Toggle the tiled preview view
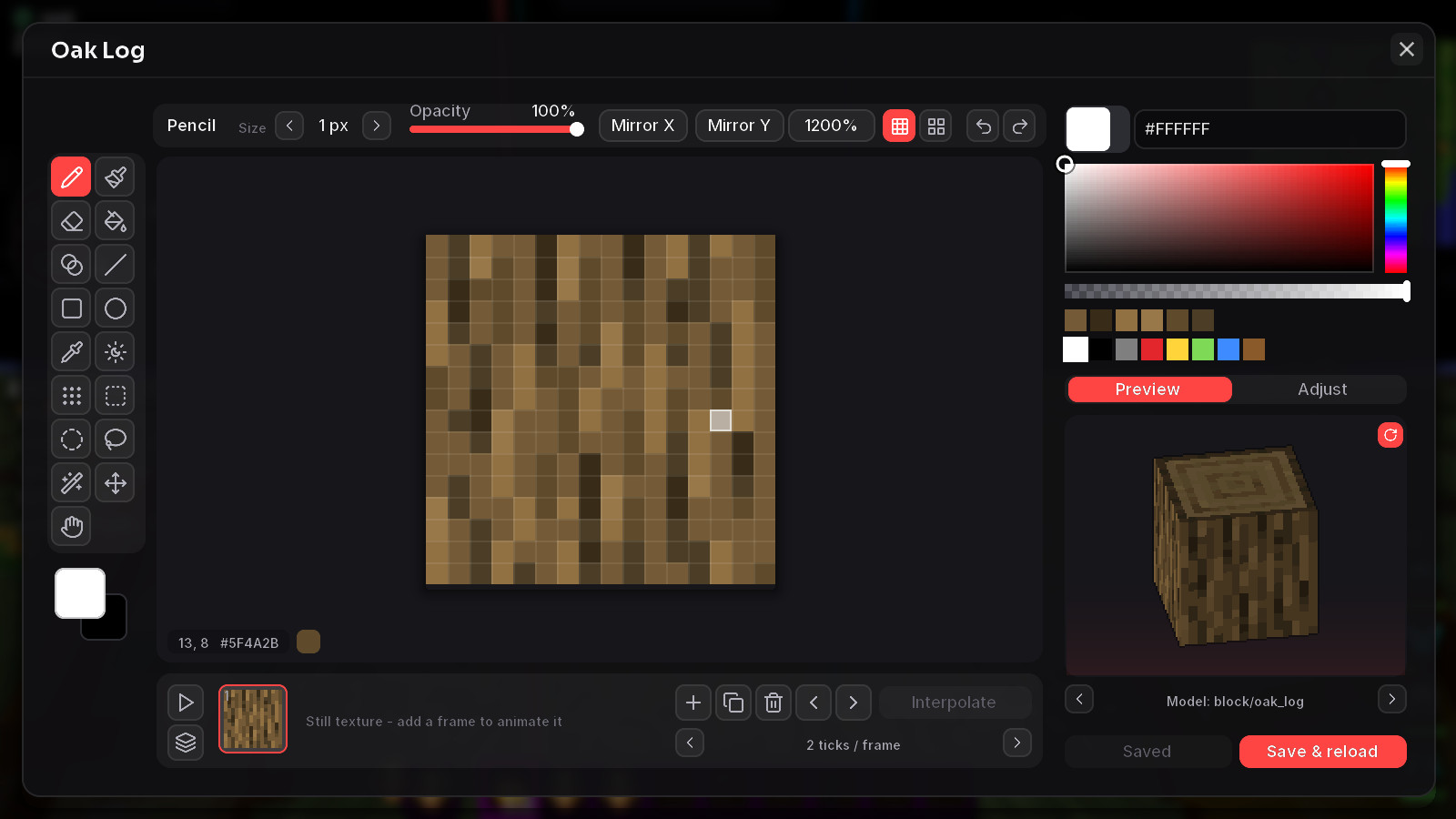 click(935, 126)
